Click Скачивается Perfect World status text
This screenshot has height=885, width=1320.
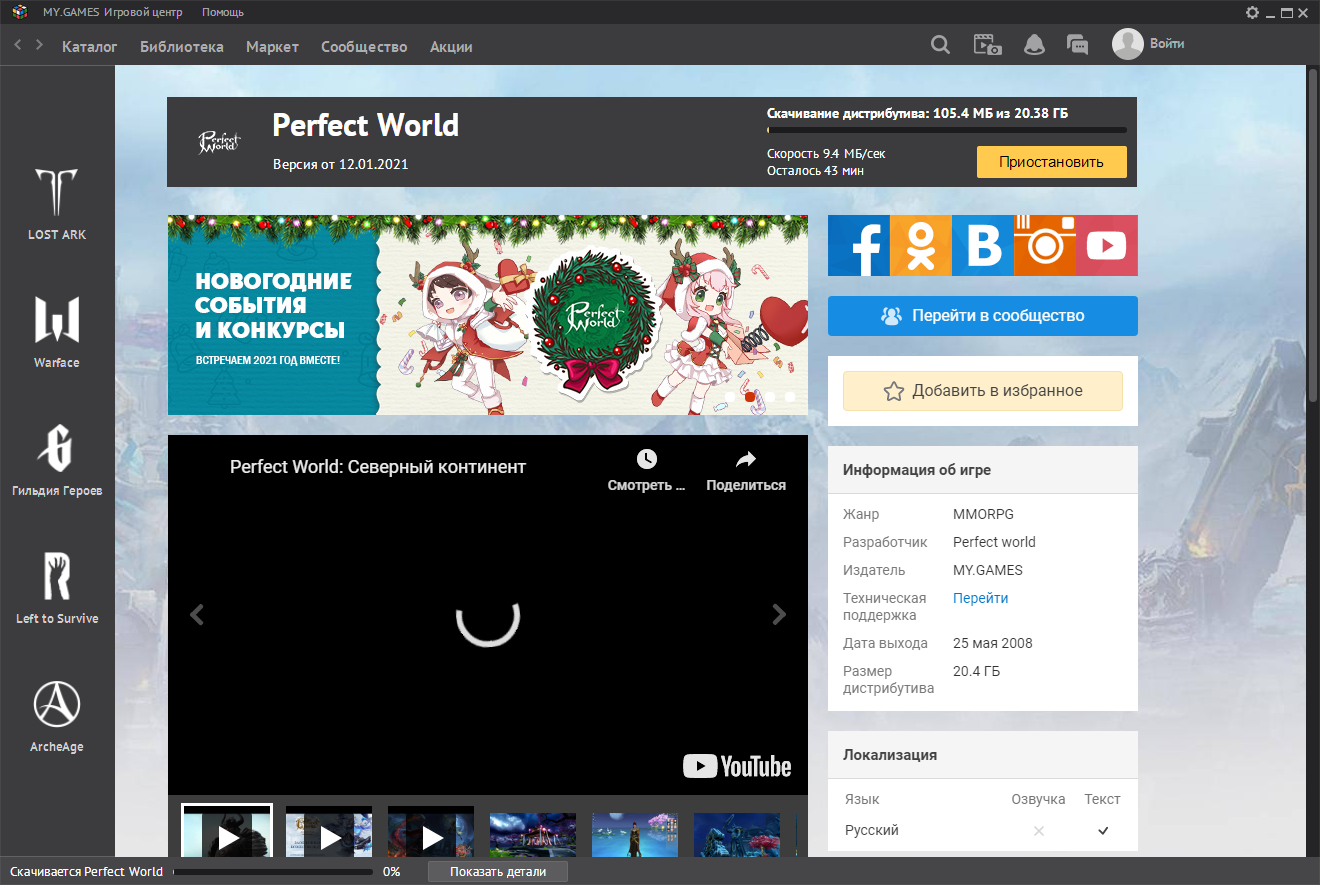(87, 871)
